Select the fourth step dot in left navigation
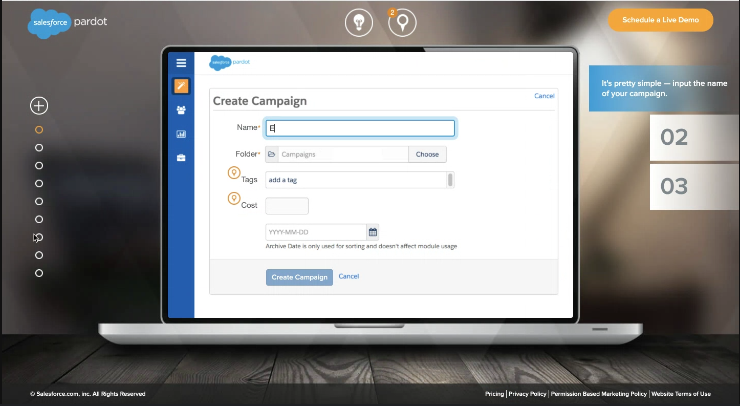The image size is (740, 406). pos(39,184)
